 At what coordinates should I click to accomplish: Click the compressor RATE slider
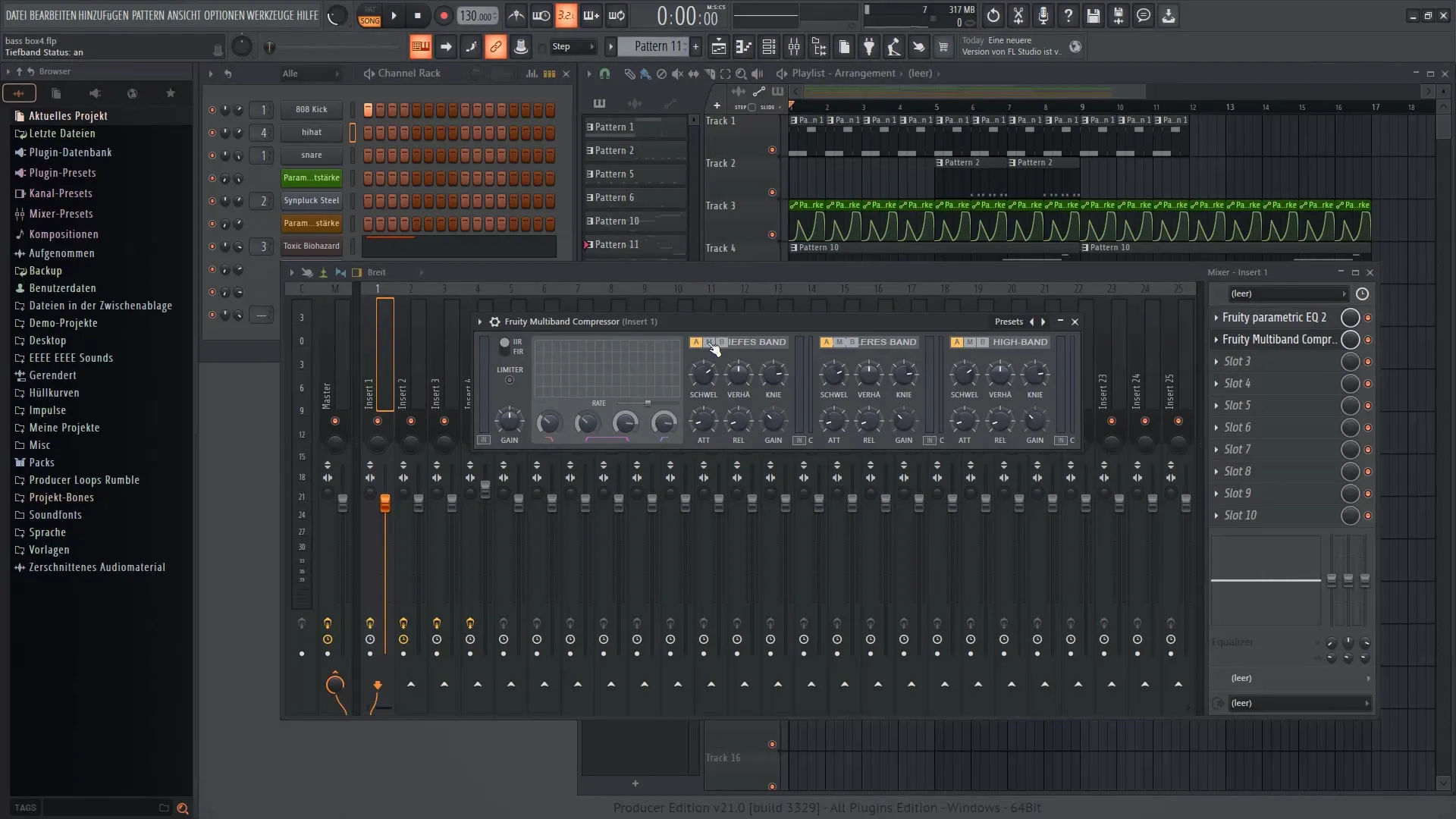coord(648,403)
